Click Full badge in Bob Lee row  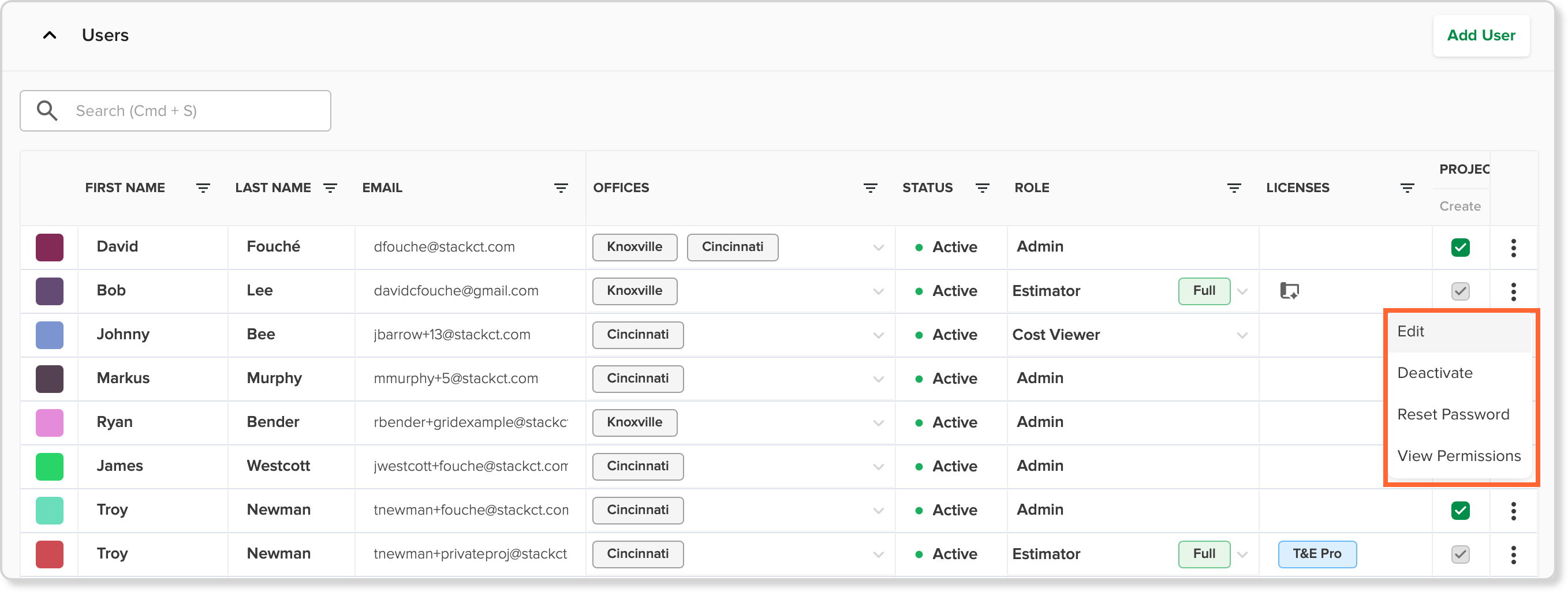point(1204,291)
